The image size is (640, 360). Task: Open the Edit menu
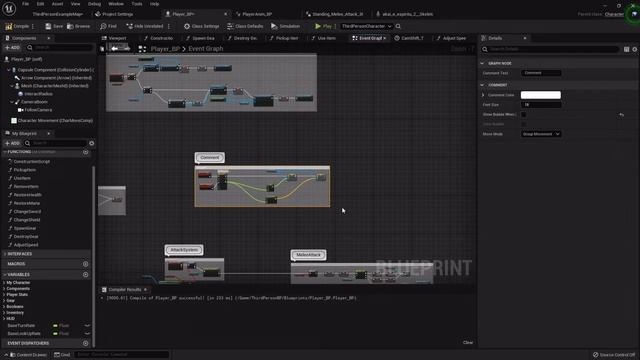(40, 4)
